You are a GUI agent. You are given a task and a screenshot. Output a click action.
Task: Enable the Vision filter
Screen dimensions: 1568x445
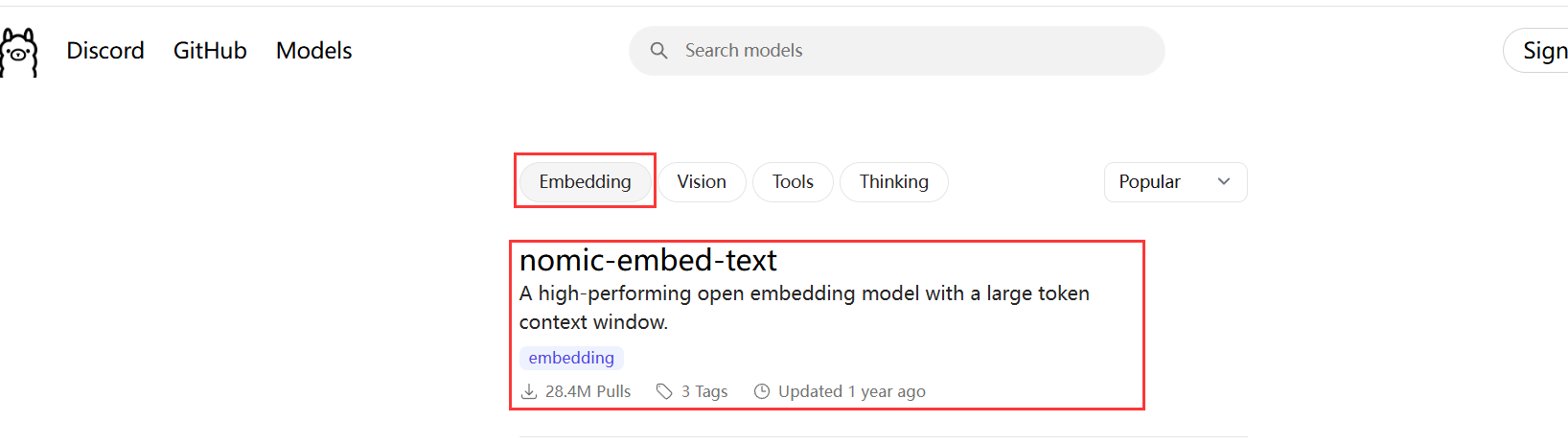(x=702, y=182)
